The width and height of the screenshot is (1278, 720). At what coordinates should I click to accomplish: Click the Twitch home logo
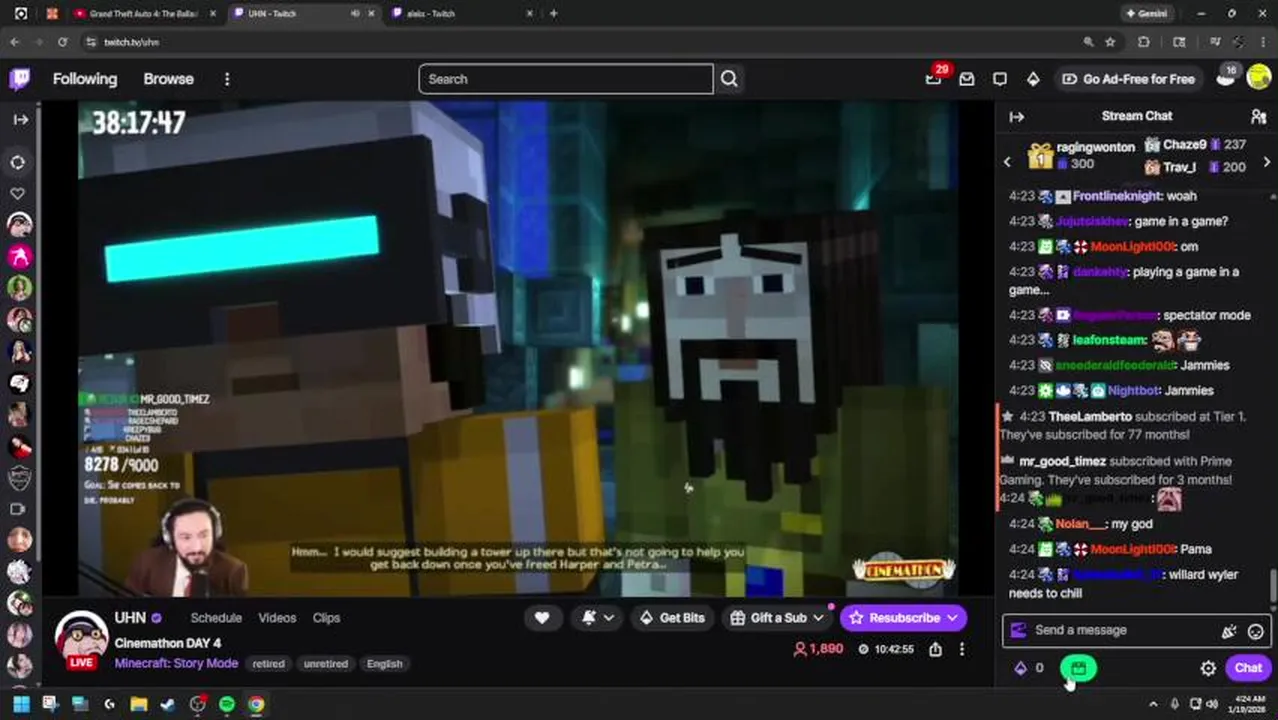point(19,79)
